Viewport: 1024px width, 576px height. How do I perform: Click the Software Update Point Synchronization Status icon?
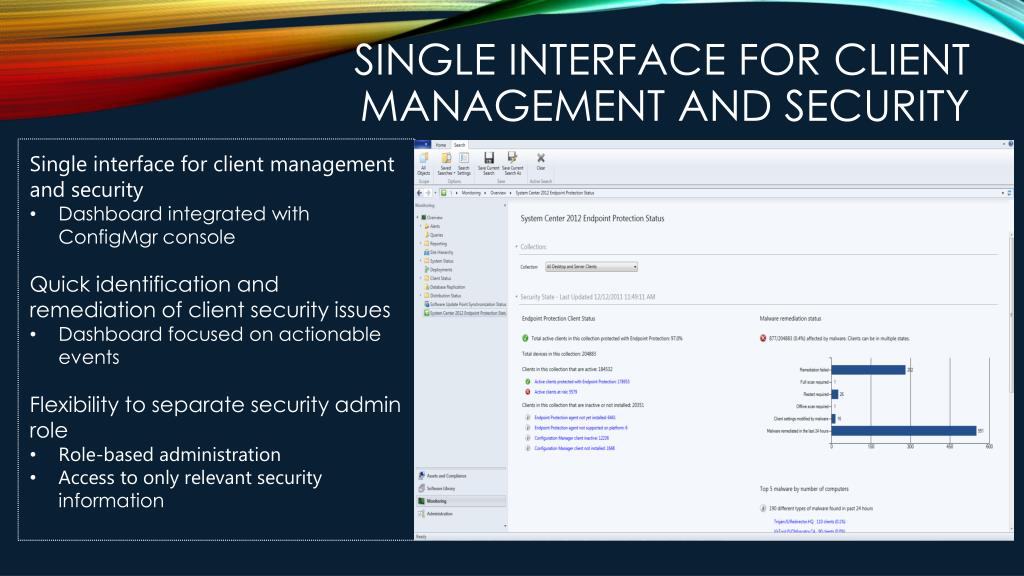[x=426, y=304]
